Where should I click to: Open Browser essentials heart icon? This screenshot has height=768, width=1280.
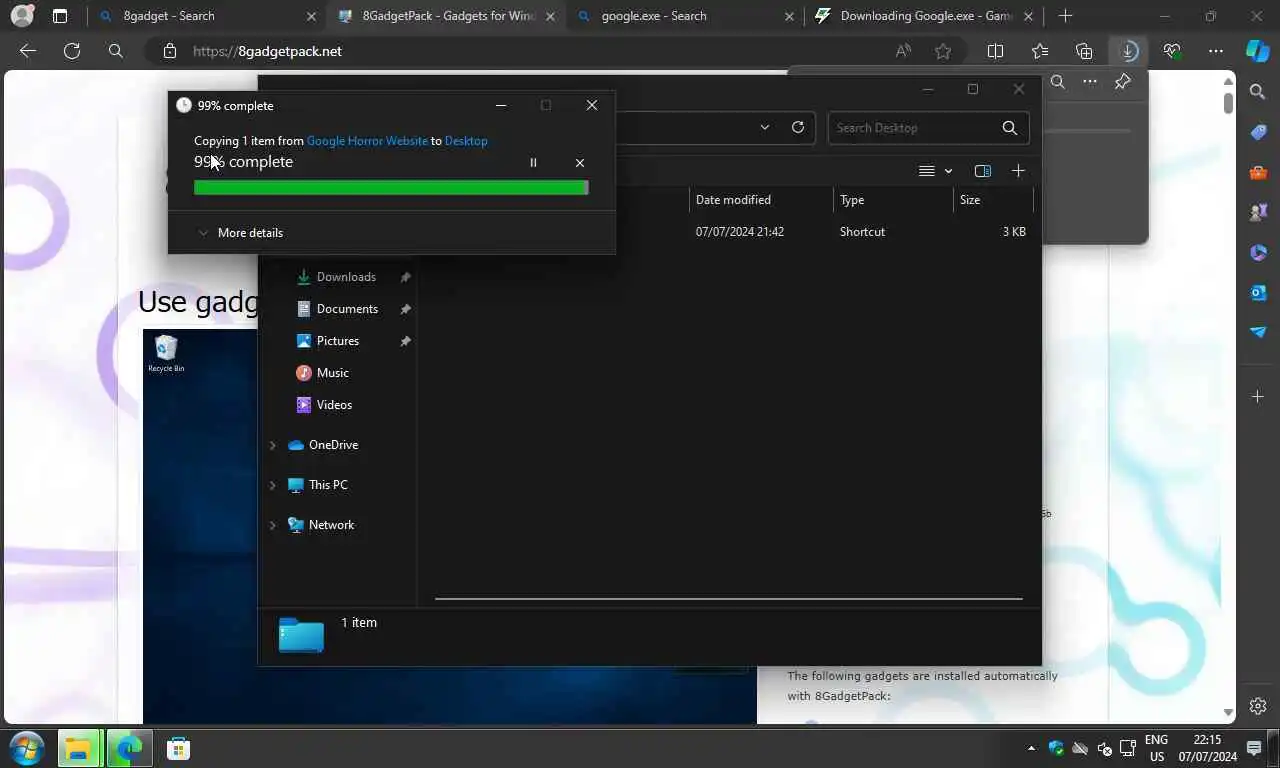tap(1172, 51)
